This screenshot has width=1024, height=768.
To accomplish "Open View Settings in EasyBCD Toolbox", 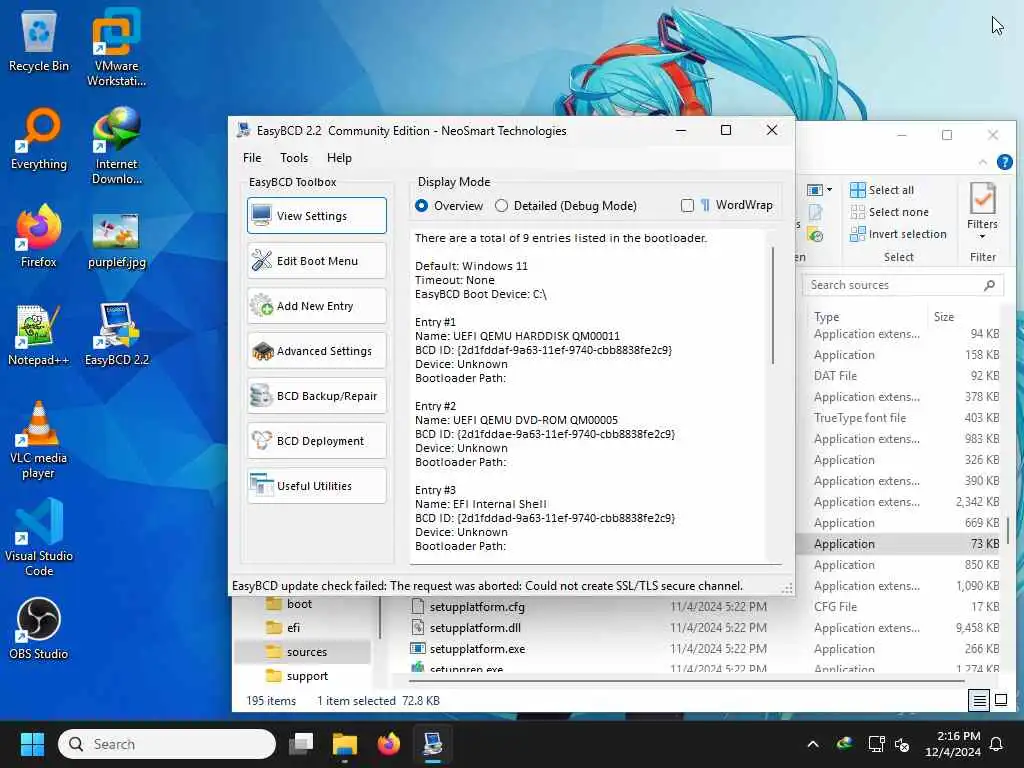I will coord(317,216).
